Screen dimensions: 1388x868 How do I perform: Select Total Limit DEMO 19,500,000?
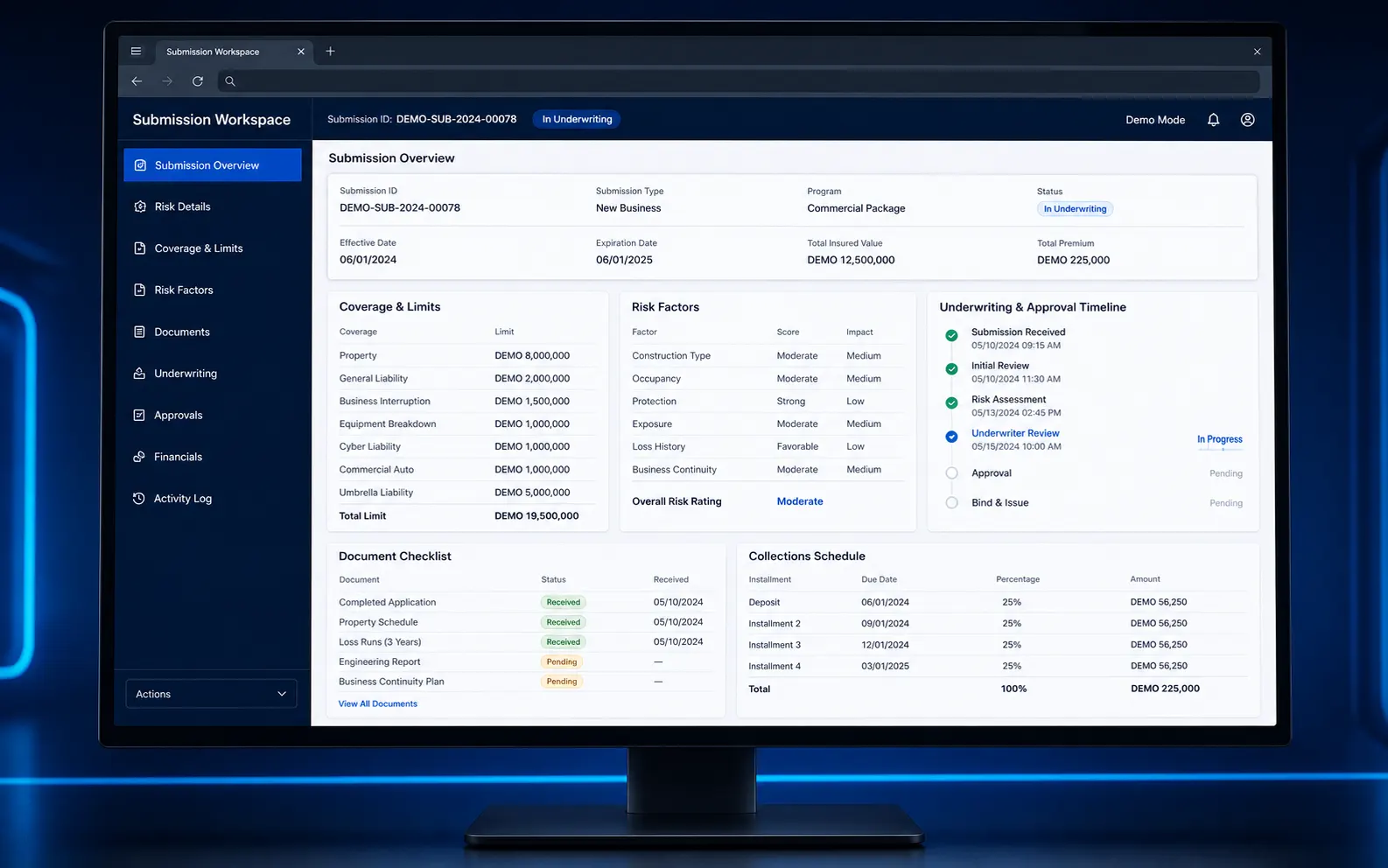[536, 516]
